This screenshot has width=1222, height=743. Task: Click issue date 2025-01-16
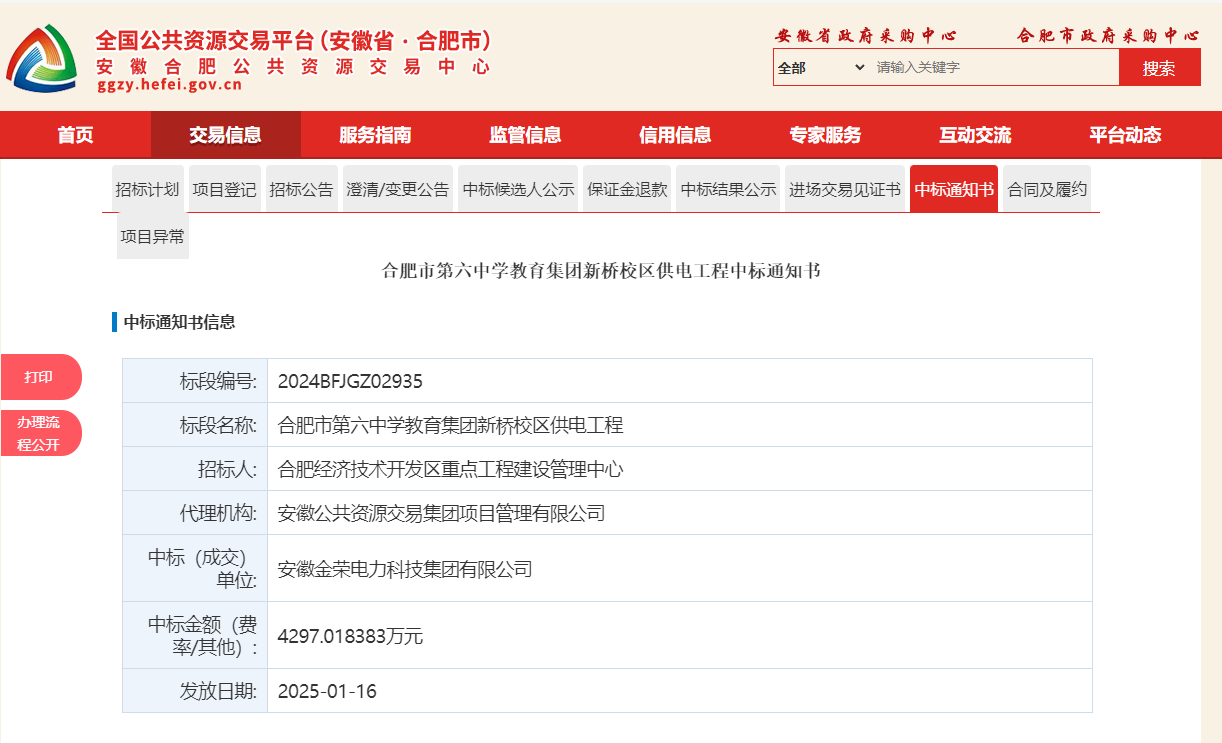(327, 691)
